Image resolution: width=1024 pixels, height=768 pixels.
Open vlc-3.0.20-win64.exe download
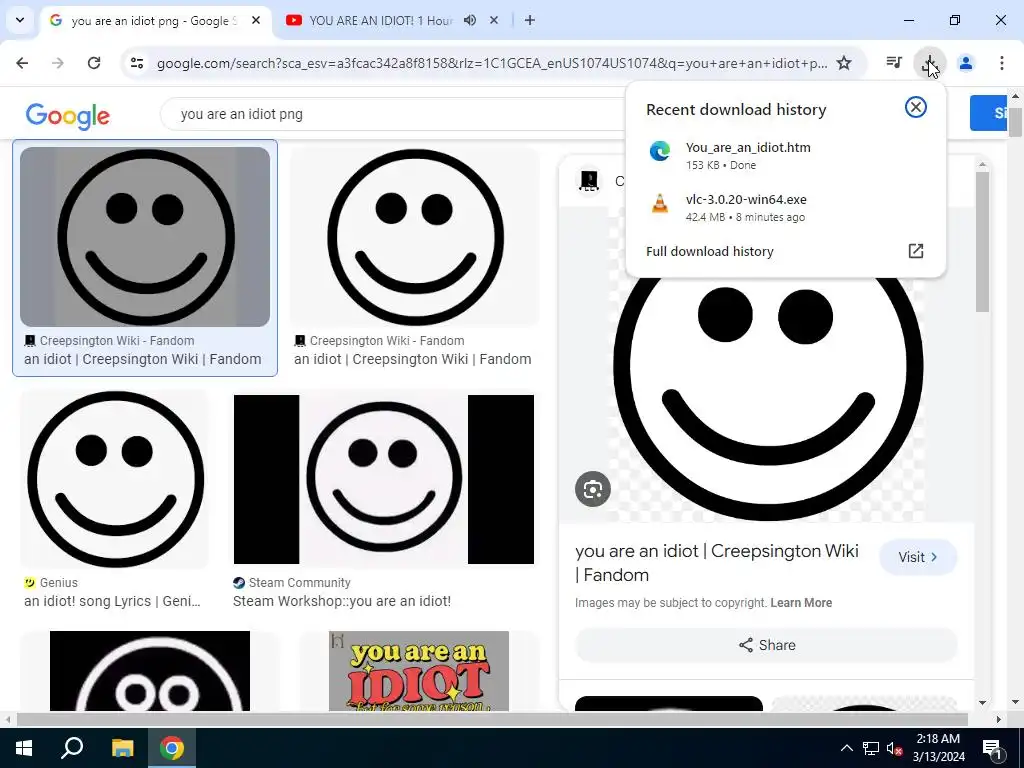tap(786, 208)
